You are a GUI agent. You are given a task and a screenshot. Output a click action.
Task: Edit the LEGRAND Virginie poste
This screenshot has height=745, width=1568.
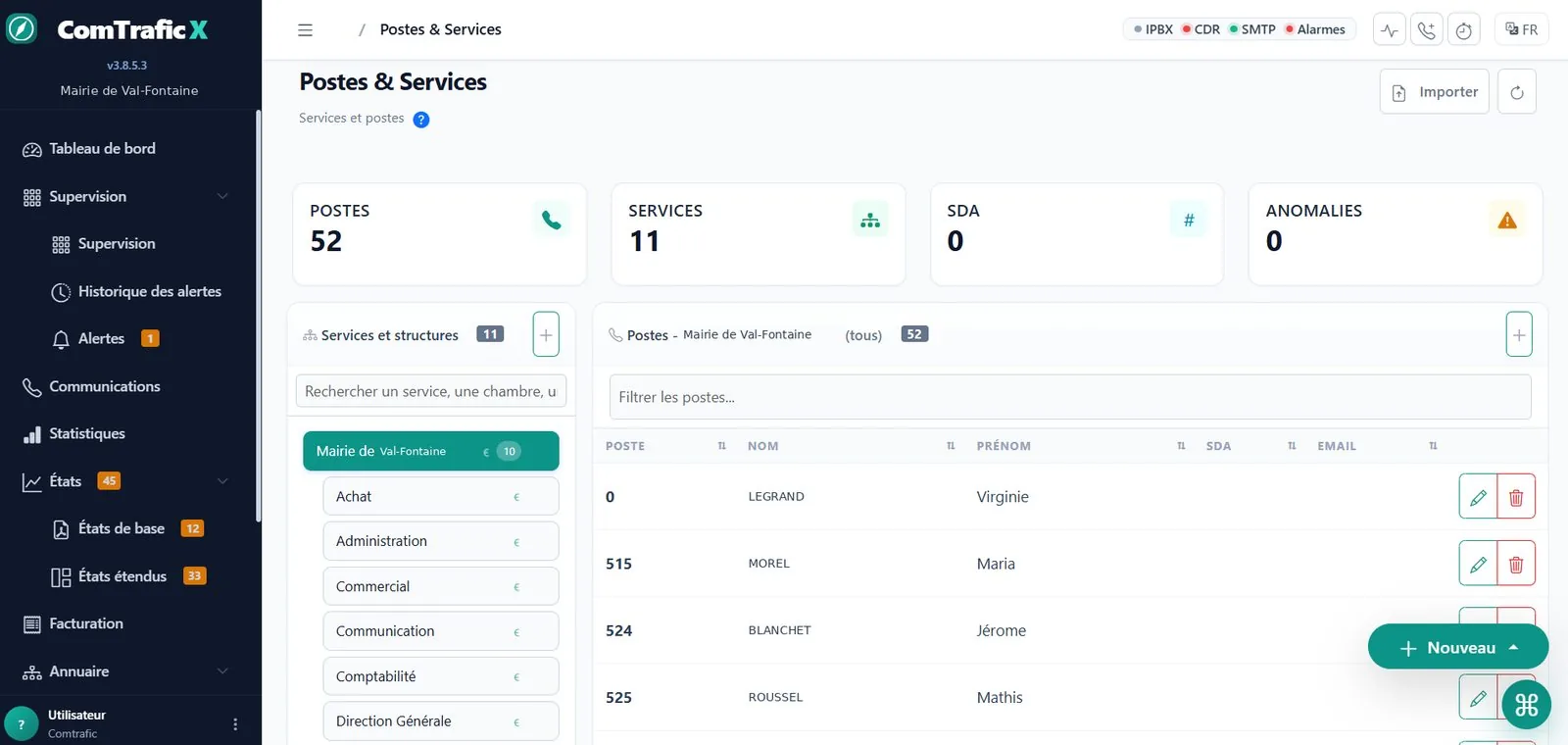coord(1478,497)
